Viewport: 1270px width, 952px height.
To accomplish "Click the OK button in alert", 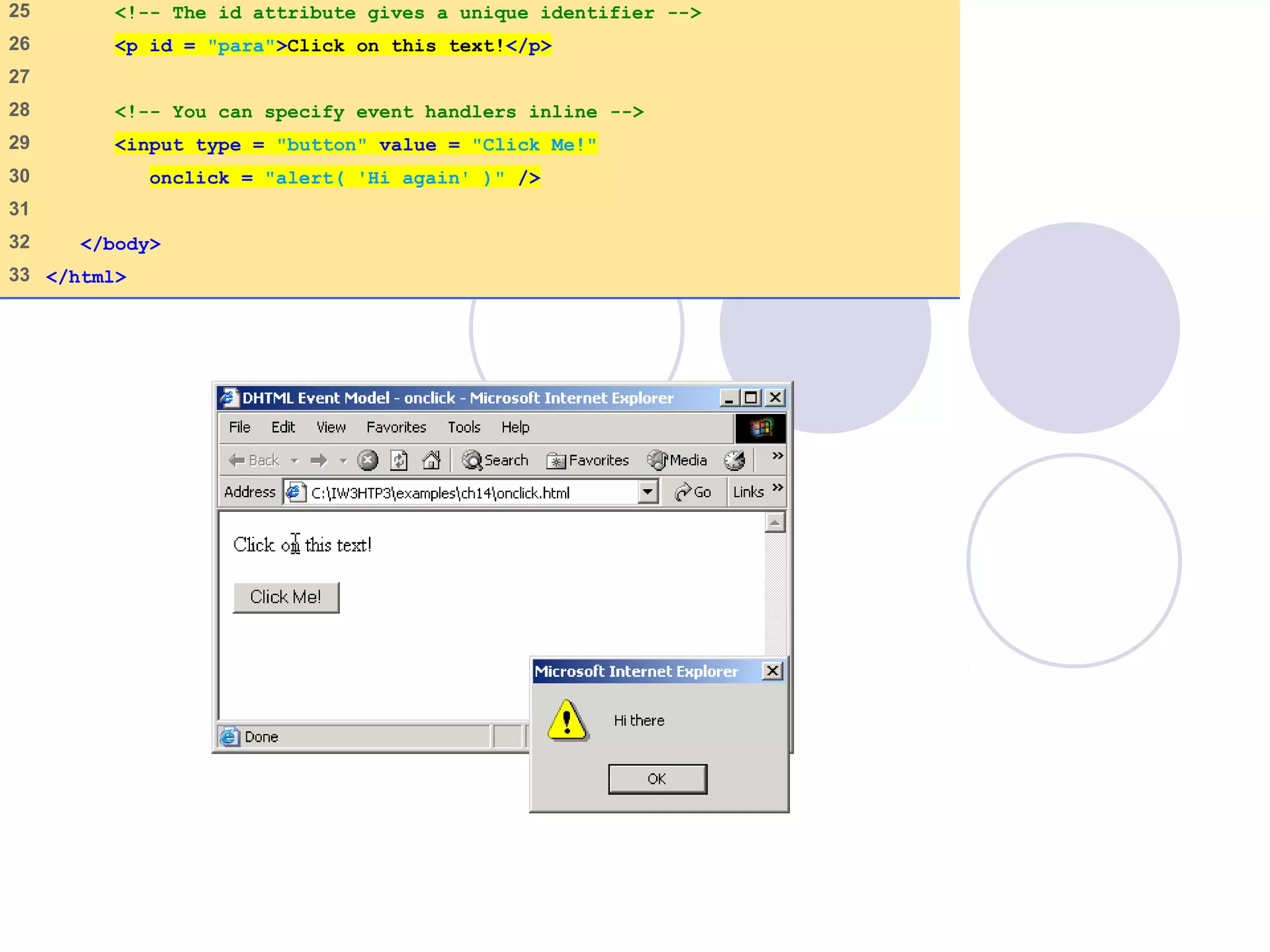I will click(x=657, y=779).
